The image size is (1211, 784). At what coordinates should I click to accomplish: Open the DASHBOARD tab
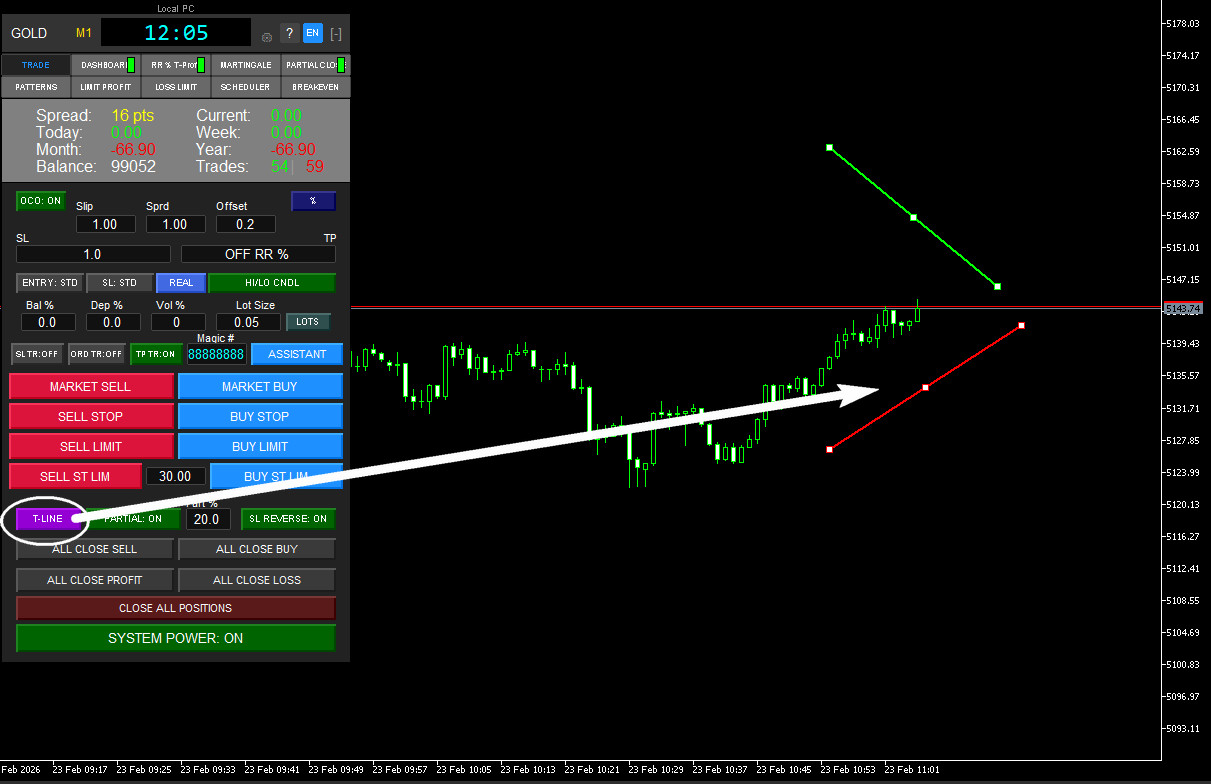click(104, 65)
